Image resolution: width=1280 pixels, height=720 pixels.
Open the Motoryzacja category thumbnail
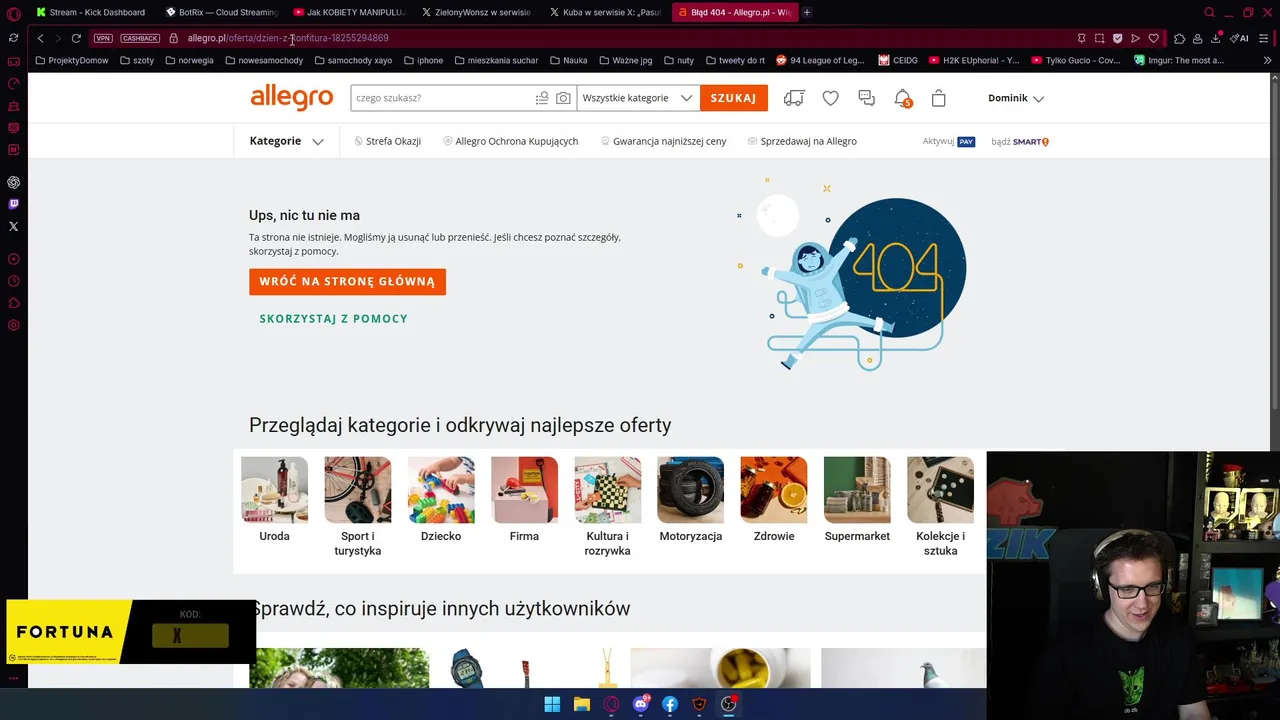pyautogui.click(x=690, y=490)
